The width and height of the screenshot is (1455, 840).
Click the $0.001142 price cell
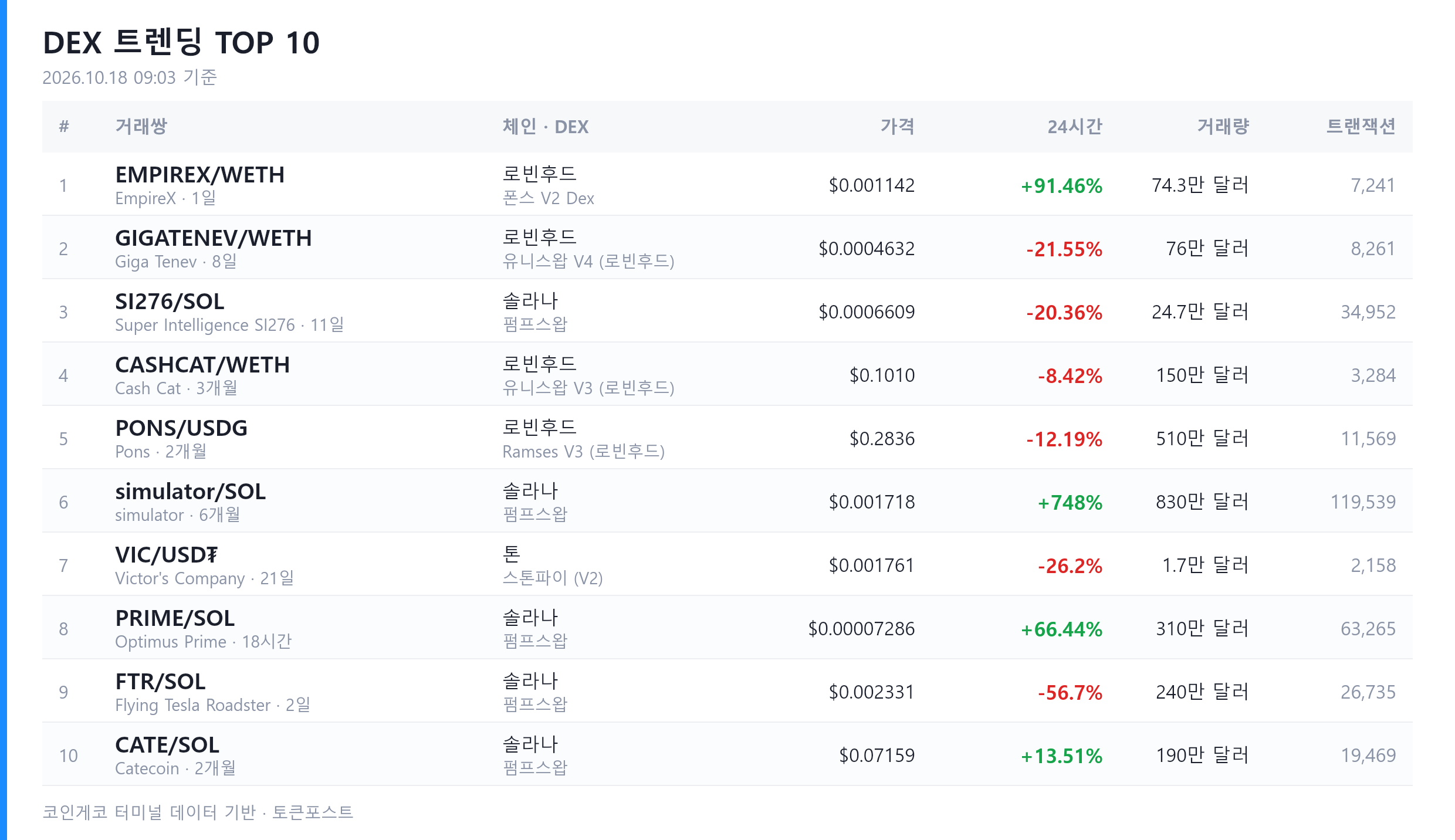(x=872, y=185)
